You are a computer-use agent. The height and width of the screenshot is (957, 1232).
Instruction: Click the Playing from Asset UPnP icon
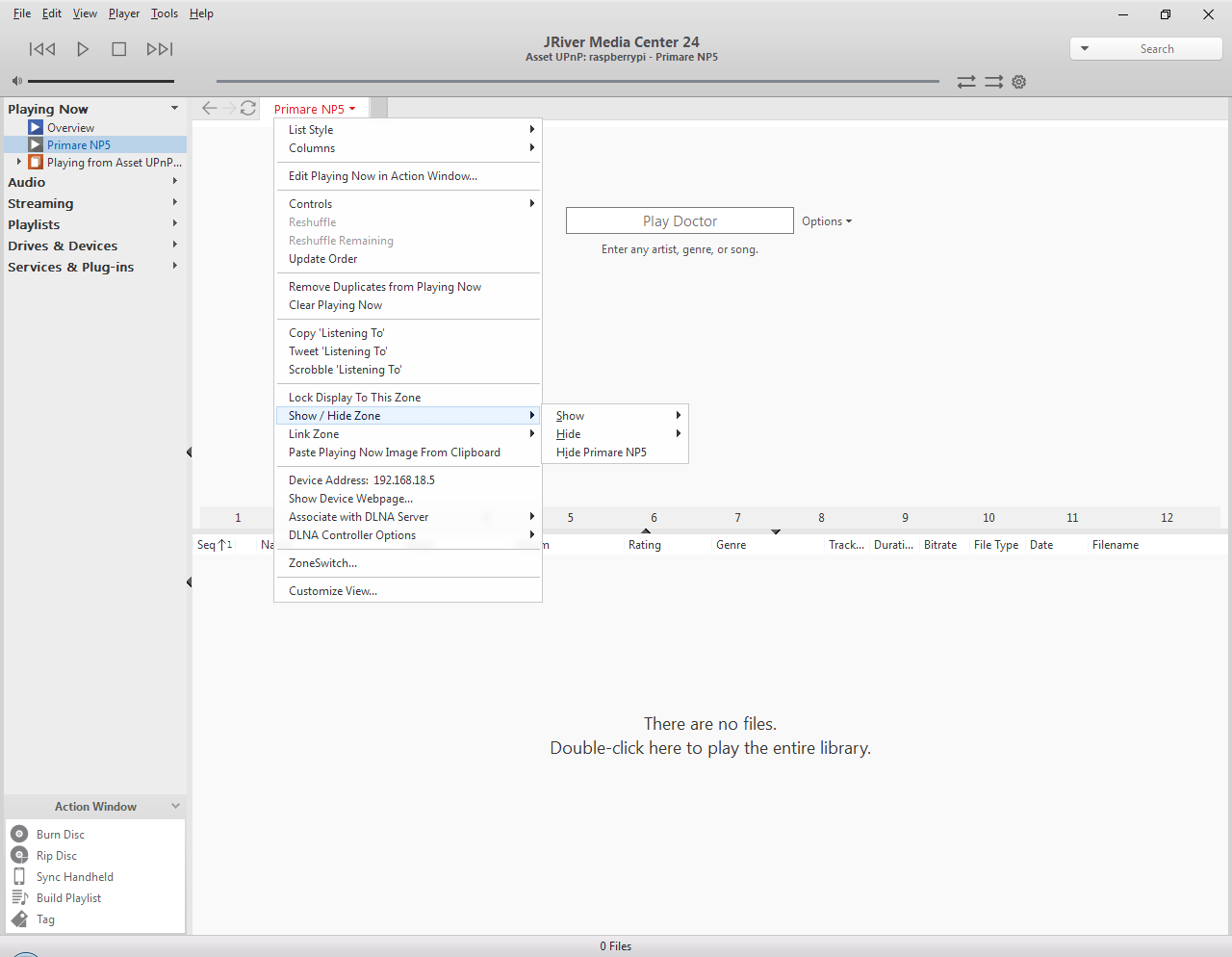click(36, 162)
